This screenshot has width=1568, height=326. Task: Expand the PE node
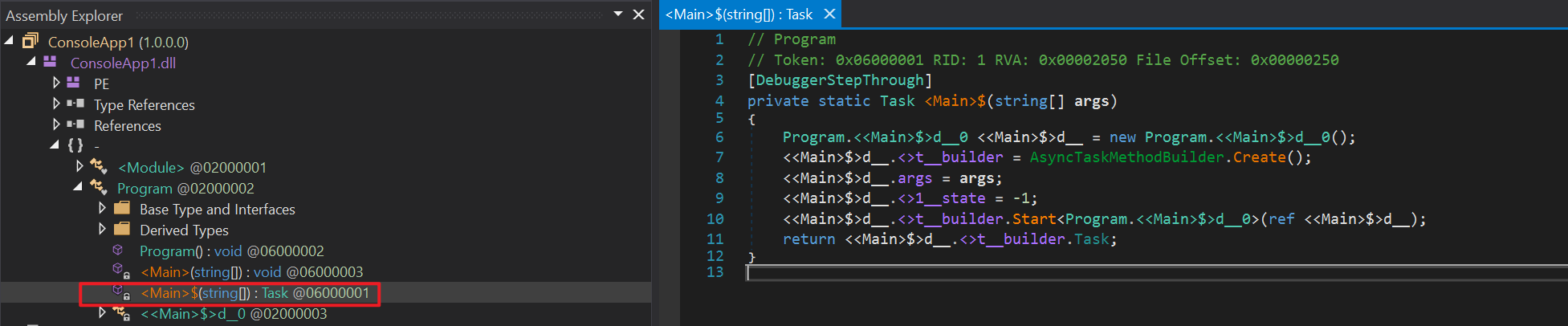tap(55, 82)
